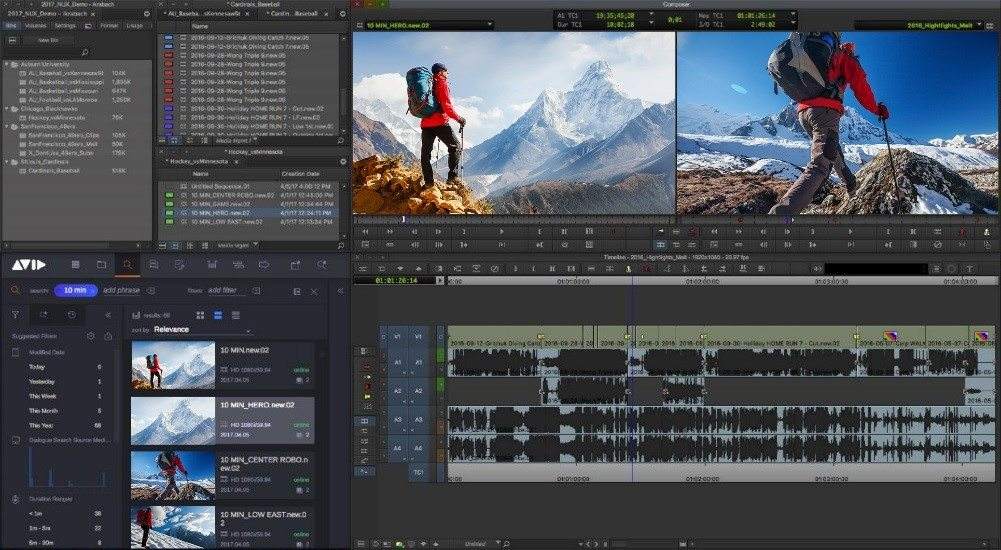The height and width of the screenshot is (550, 1001).
Task: Clear the search with the X icon
Action: pos(315,291)
